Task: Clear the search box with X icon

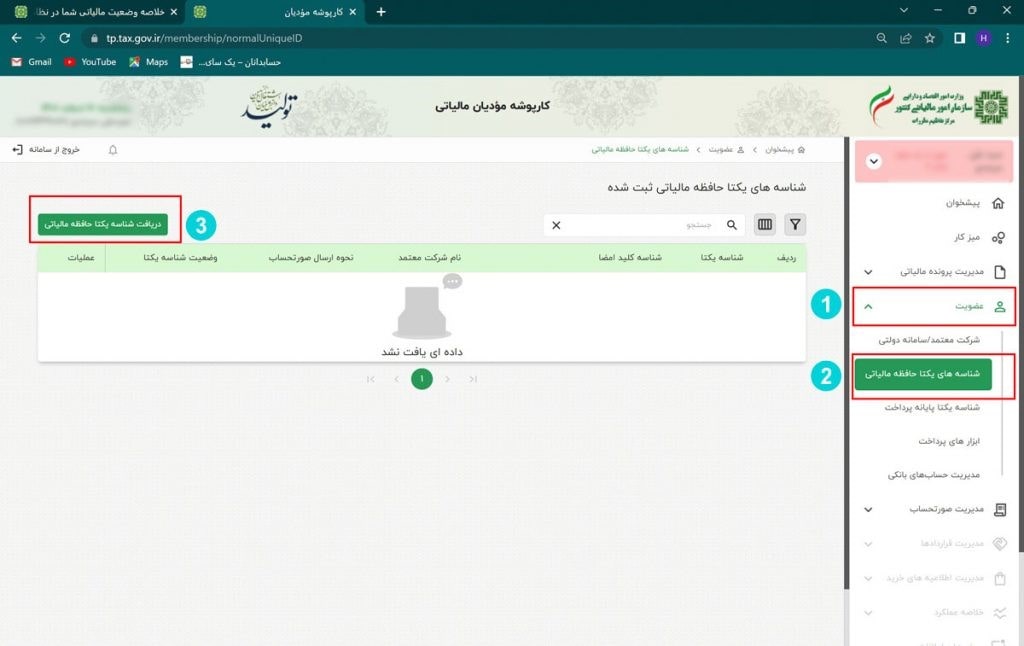Action: tap(557, 225)
